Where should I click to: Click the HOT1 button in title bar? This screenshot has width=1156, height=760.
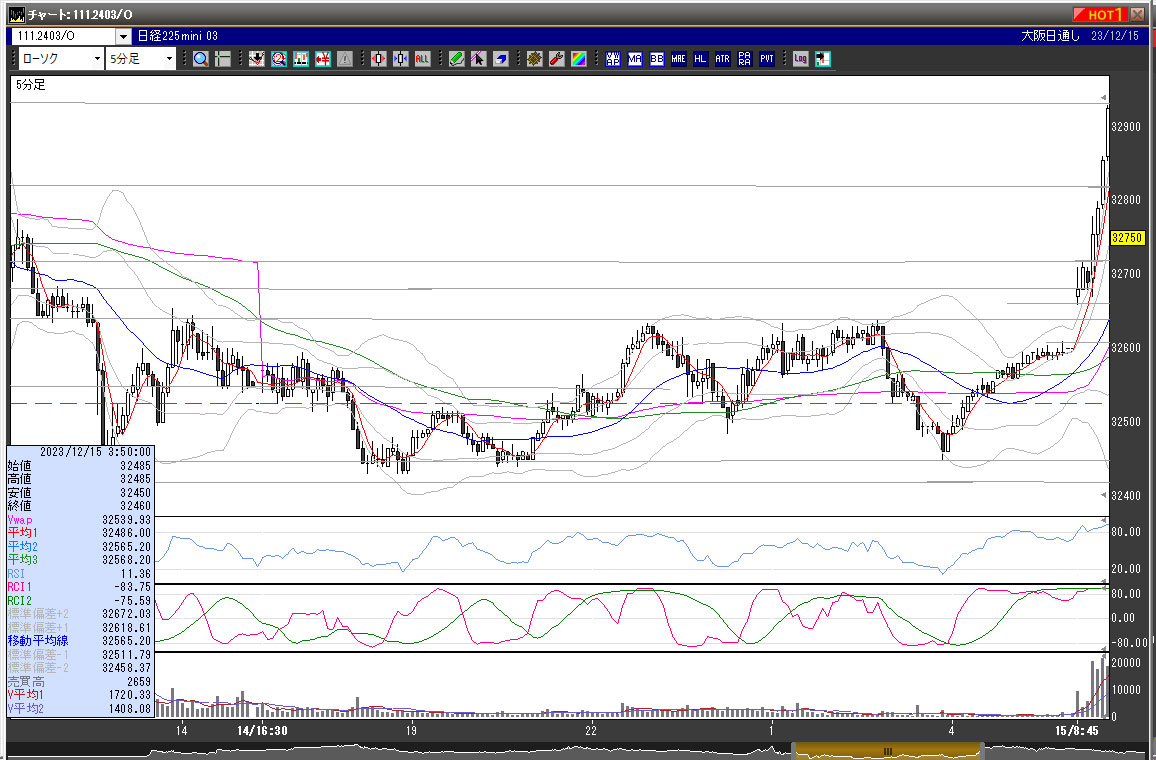click(1099, 14)
